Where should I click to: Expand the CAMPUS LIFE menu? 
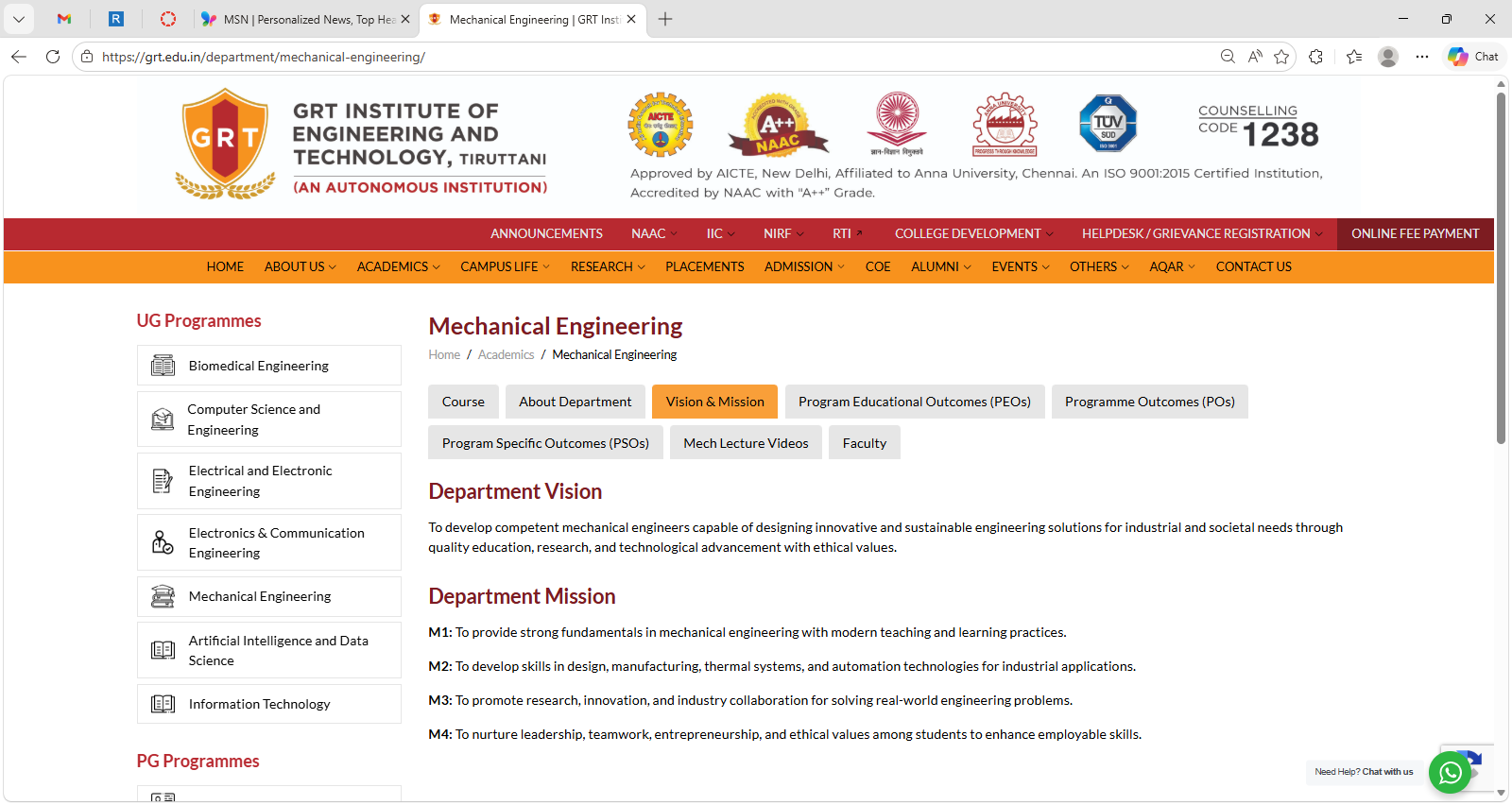[505, 267]
